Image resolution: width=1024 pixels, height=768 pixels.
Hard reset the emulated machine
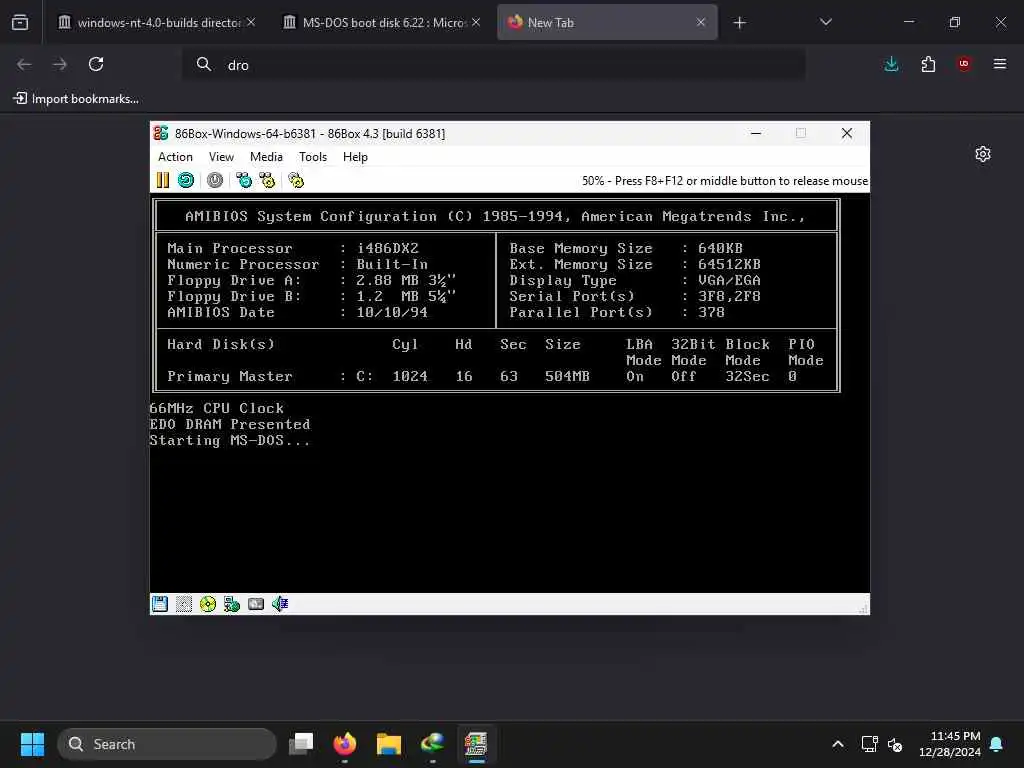[186, 180]
